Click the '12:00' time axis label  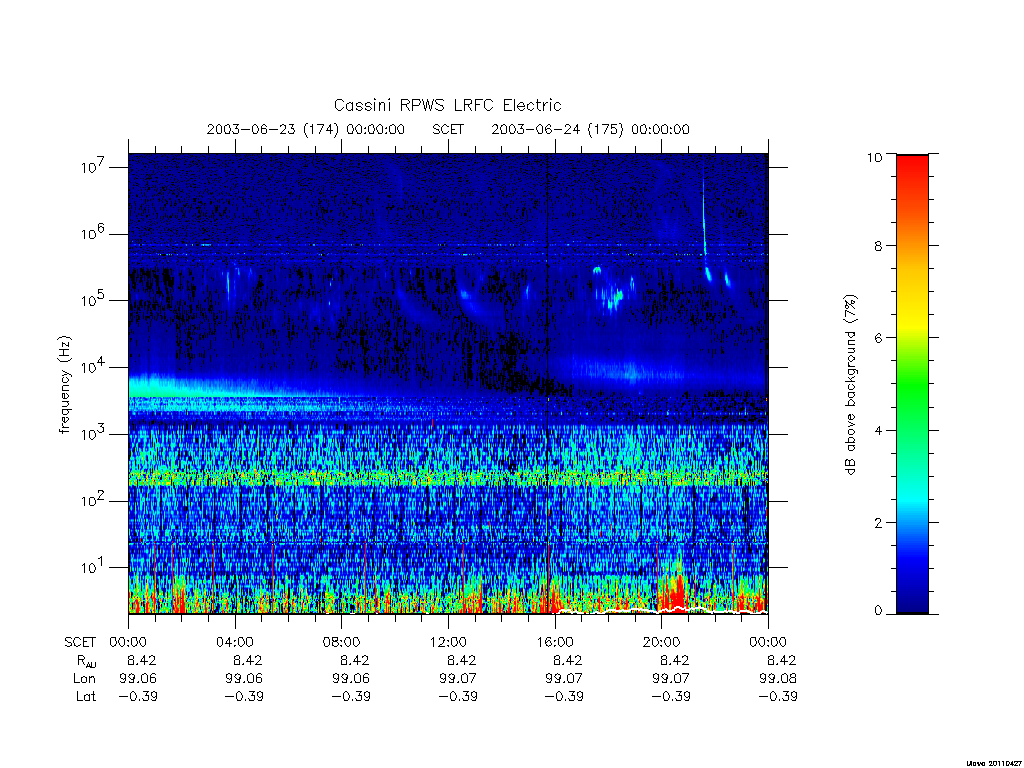pyautogui.click(x=448, y=642)
